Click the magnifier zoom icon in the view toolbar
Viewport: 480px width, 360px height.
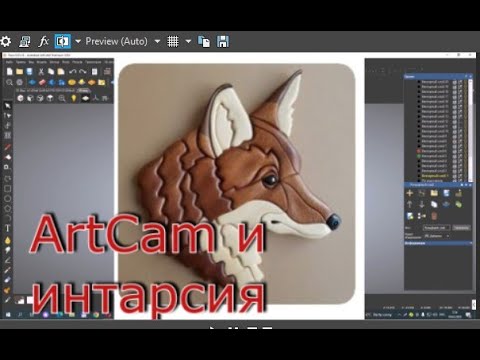point(62,98)
